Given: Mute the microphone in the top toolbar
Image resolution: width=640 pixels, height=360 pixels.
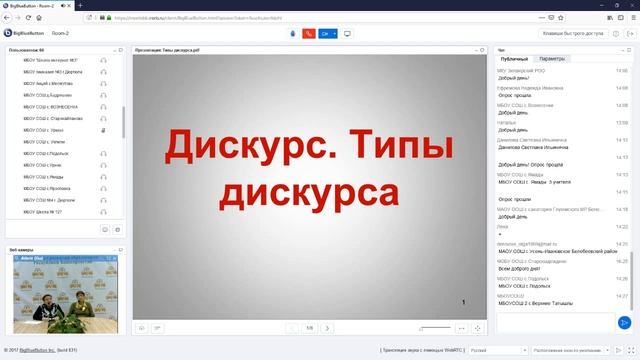Looking at the screenshot, I should pos(293,33).
